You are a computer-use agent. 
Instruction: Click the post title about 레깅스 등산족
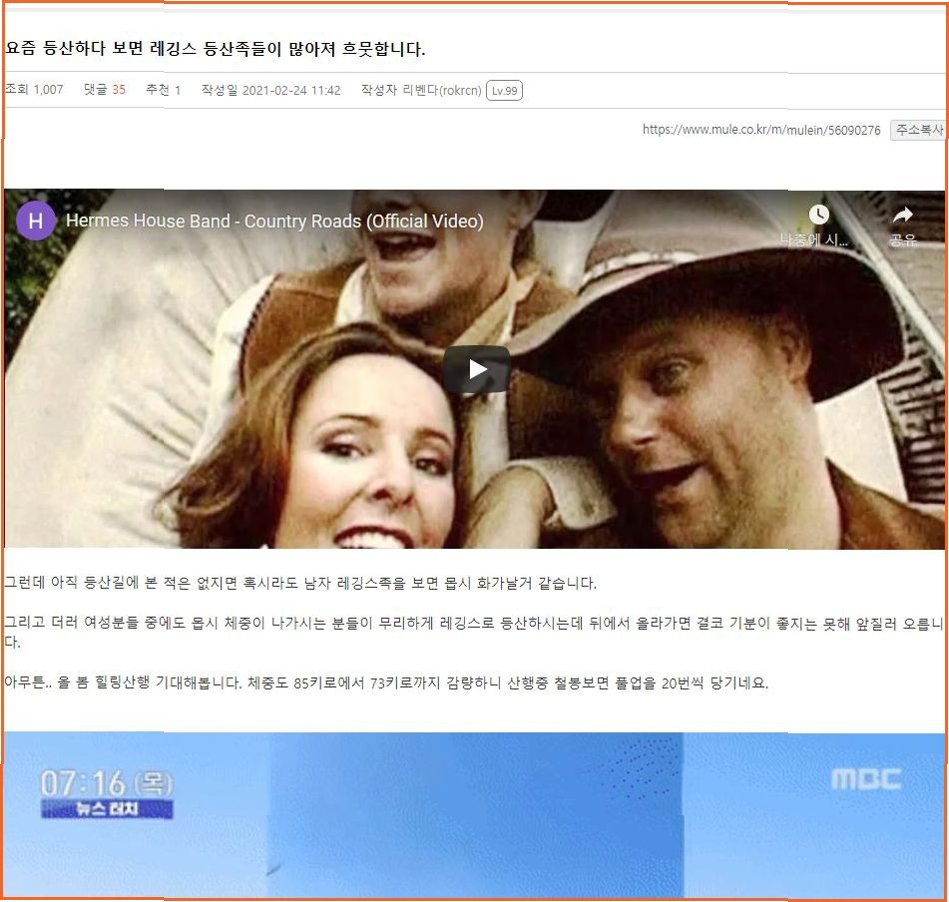pyautogui.click(x=215, y=48)
